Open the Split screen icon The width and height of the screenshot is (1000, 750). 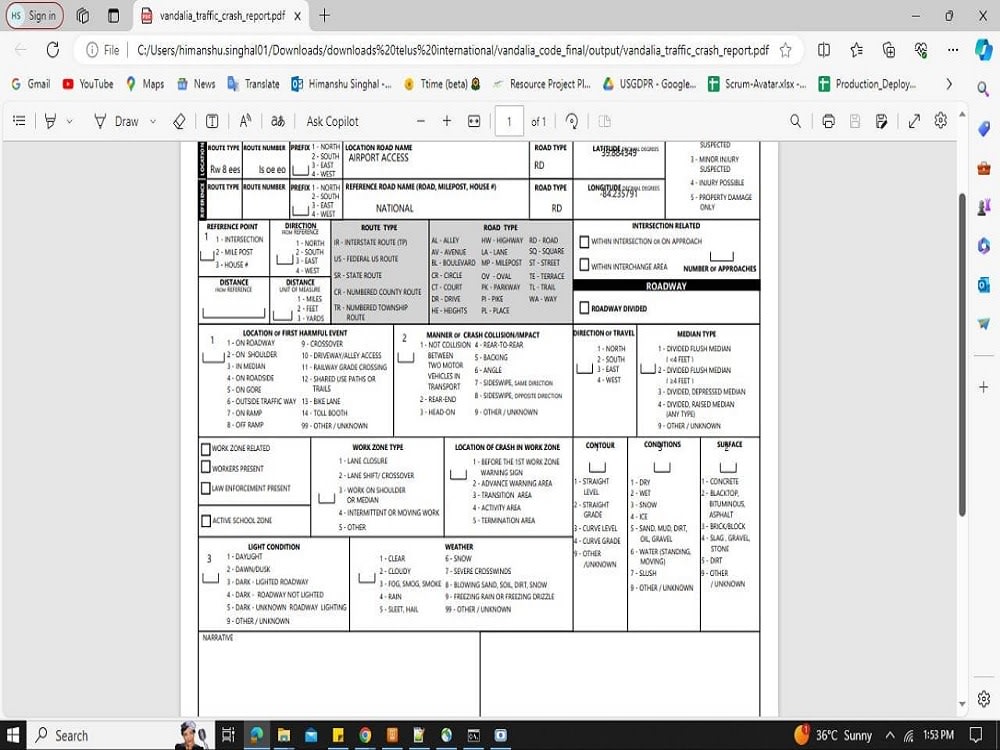coord(824,50)
